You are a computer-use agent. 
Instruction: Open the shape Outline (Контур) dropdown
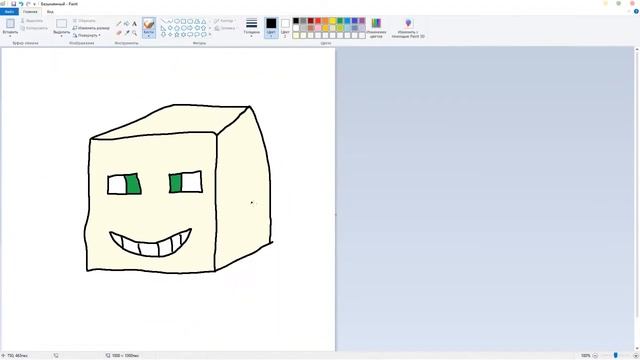tap(224, 21)
